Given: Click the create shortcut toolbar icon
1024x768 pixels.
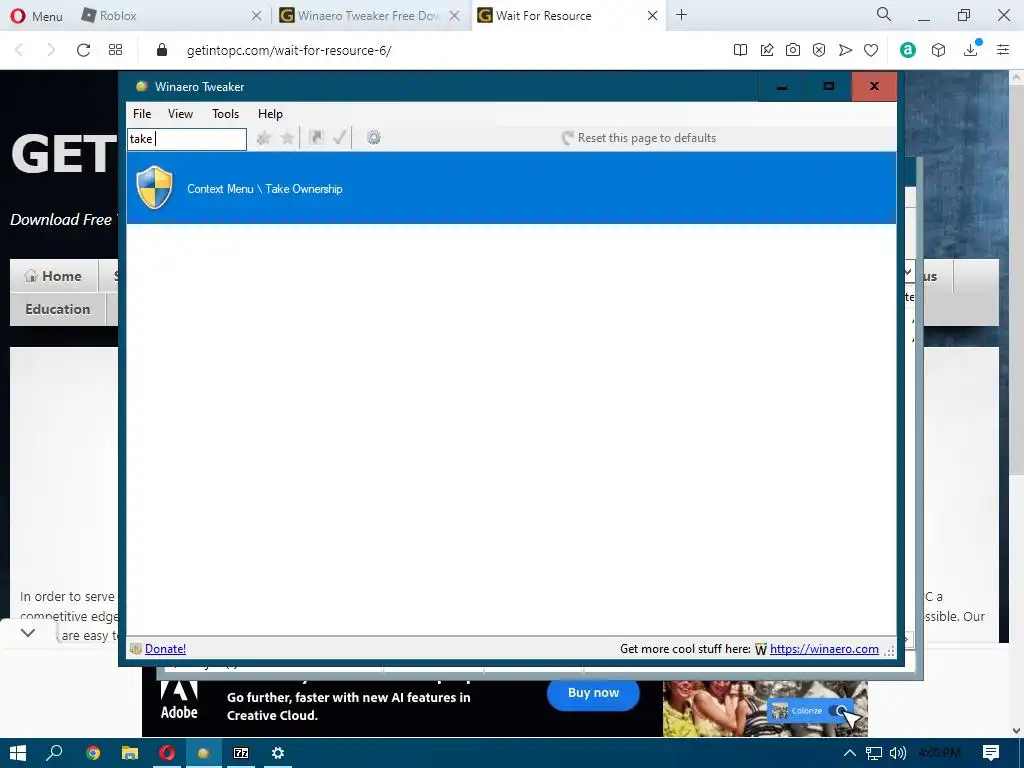Looking at the screenshot, I should (317, 137).
